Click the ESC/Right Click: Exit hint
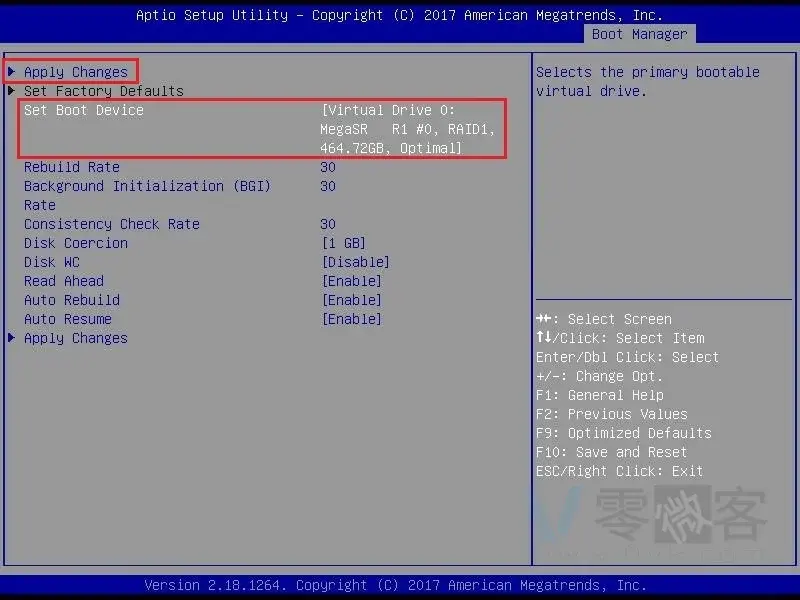The image size is (800, 600). point(619,471)
